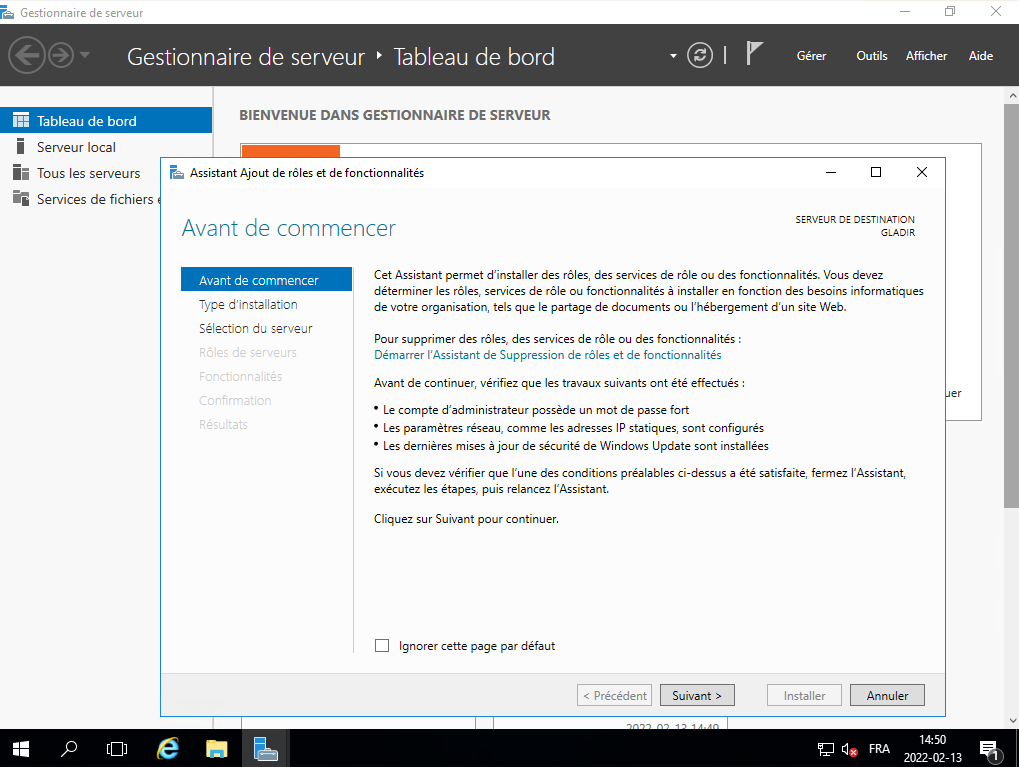Click the Tous les serveurs icon
The width and height of the screenshot is (1019, 767).
pyautogui.click(x=21, y=172)
